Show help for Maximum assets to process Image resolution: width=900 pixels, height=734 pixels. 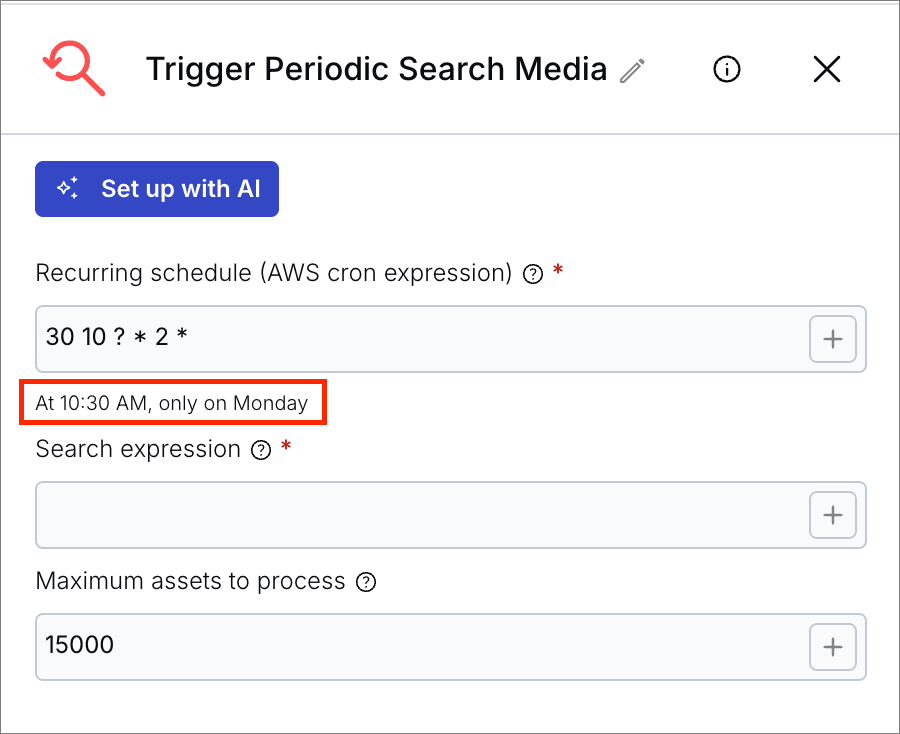click(x=366, y=582)
